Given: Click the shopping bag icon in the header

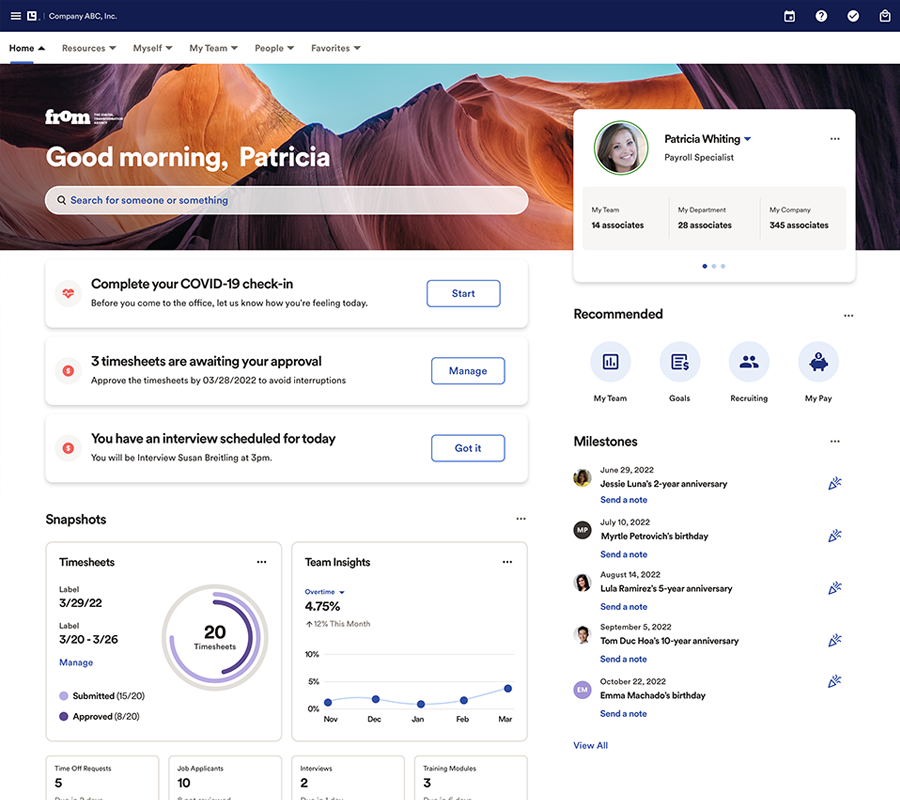Looking at the screenshot, I should [x=884, y=16].
